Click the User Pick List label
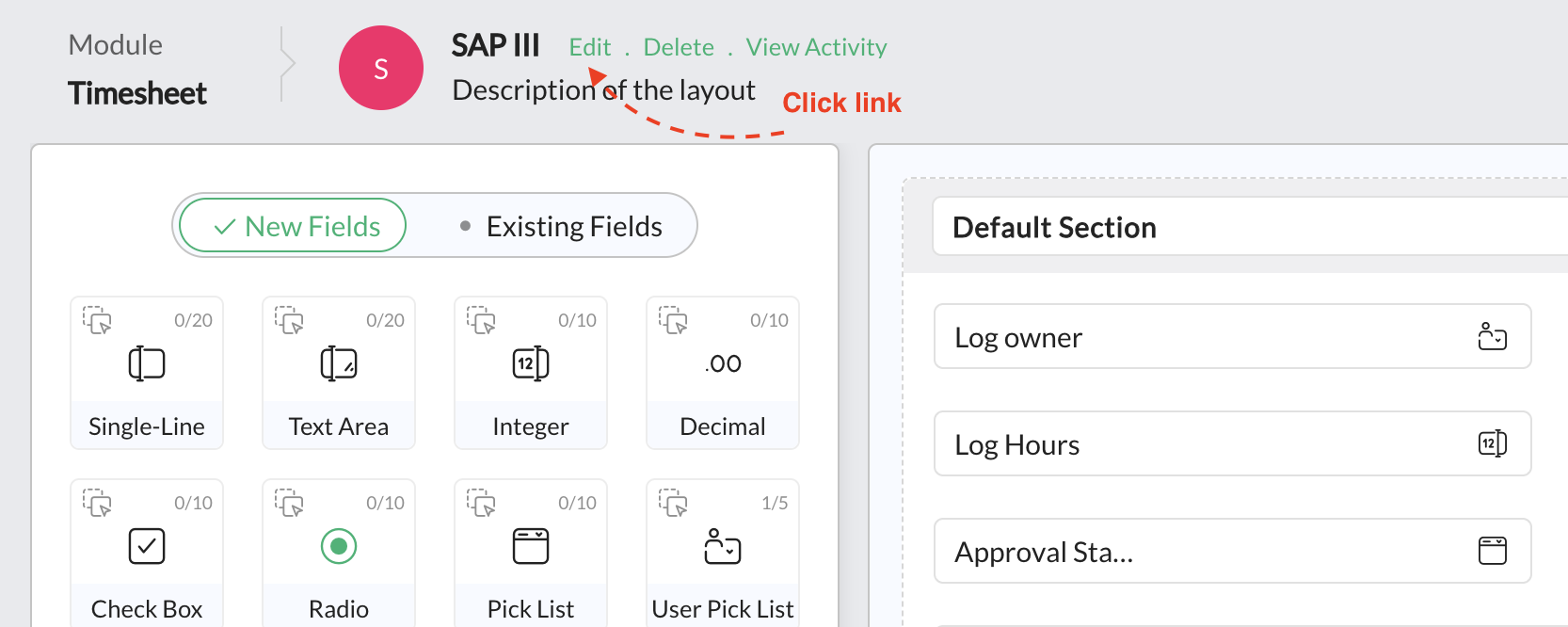The width and height of the screenshot is (1568, 627). tap(723, 609)
